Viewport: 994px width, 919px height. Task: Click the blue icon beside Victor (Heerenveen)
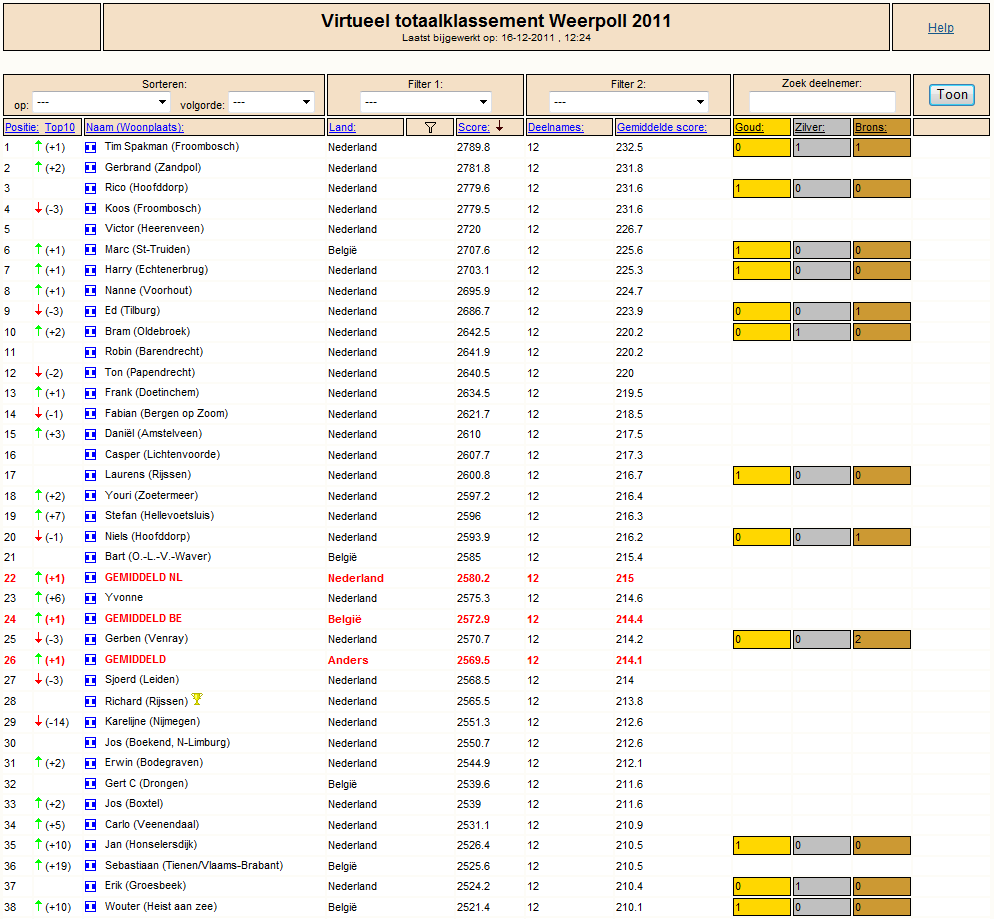[91, 229]
